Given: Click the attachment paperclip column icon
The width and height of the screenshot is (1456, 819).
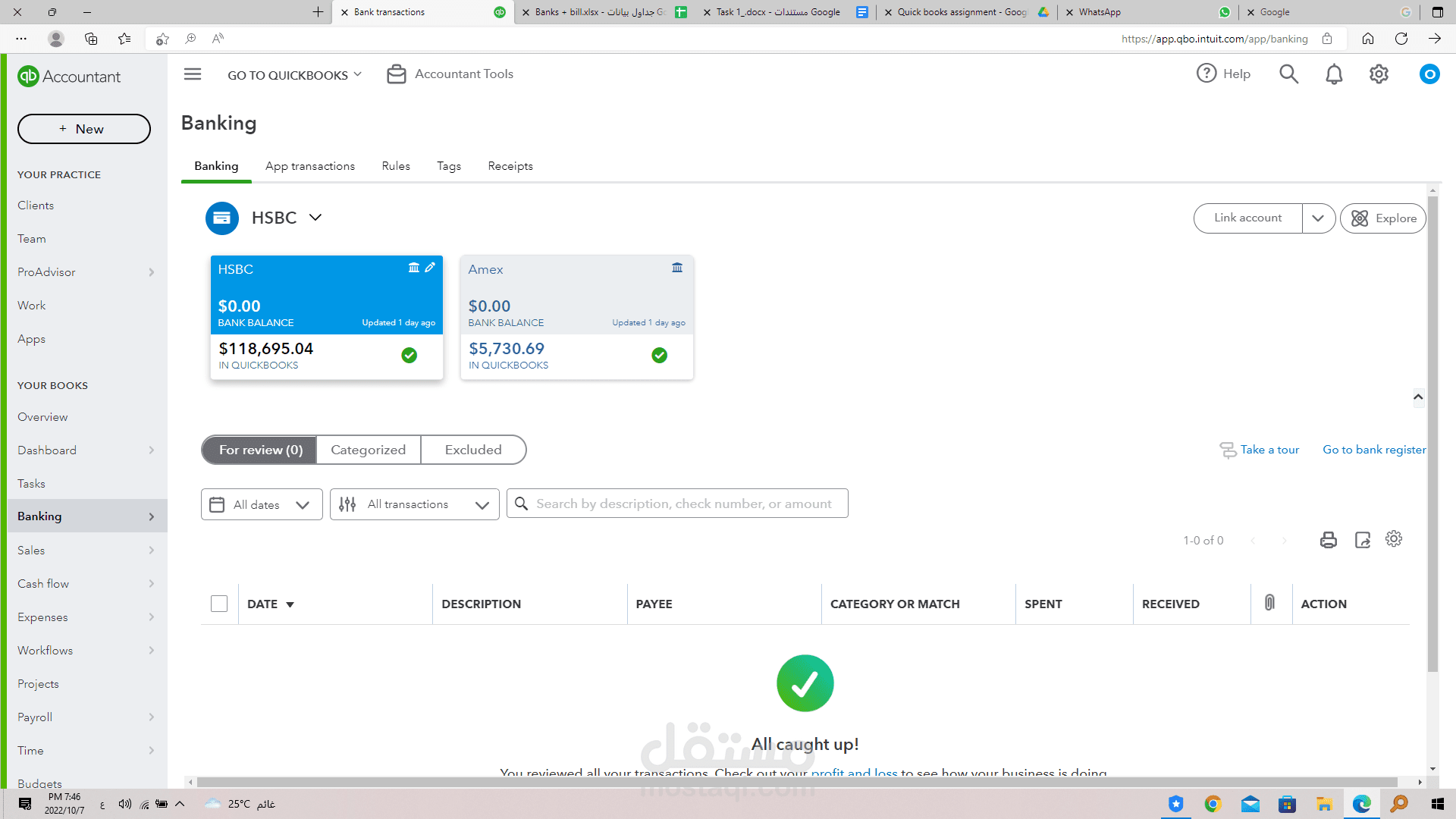Looking at the screenshot, I should pos(1269,603).
